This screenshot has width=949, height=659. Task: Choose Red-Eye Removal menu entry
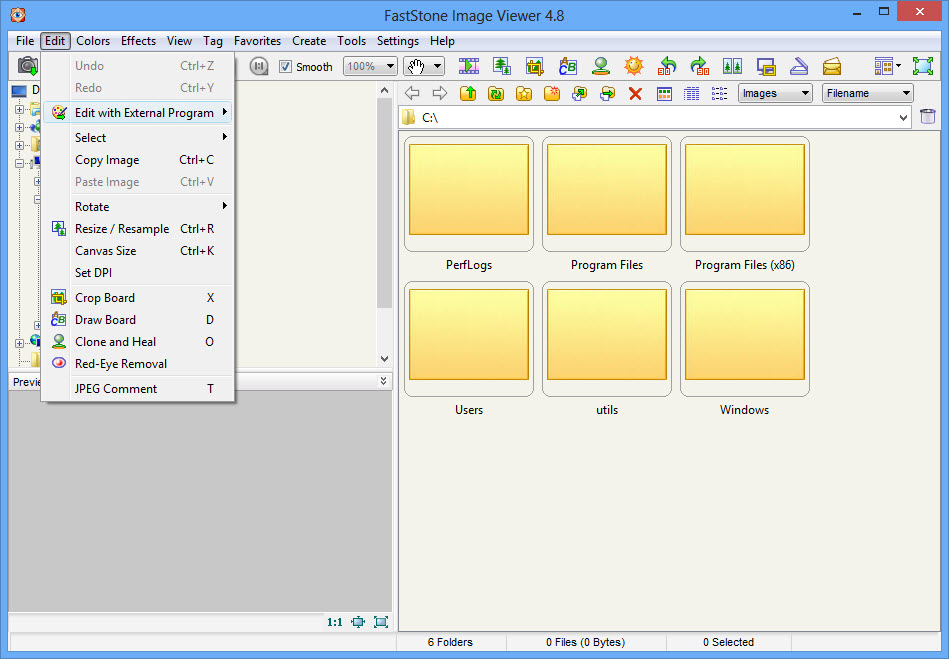[x=138, y=364]
